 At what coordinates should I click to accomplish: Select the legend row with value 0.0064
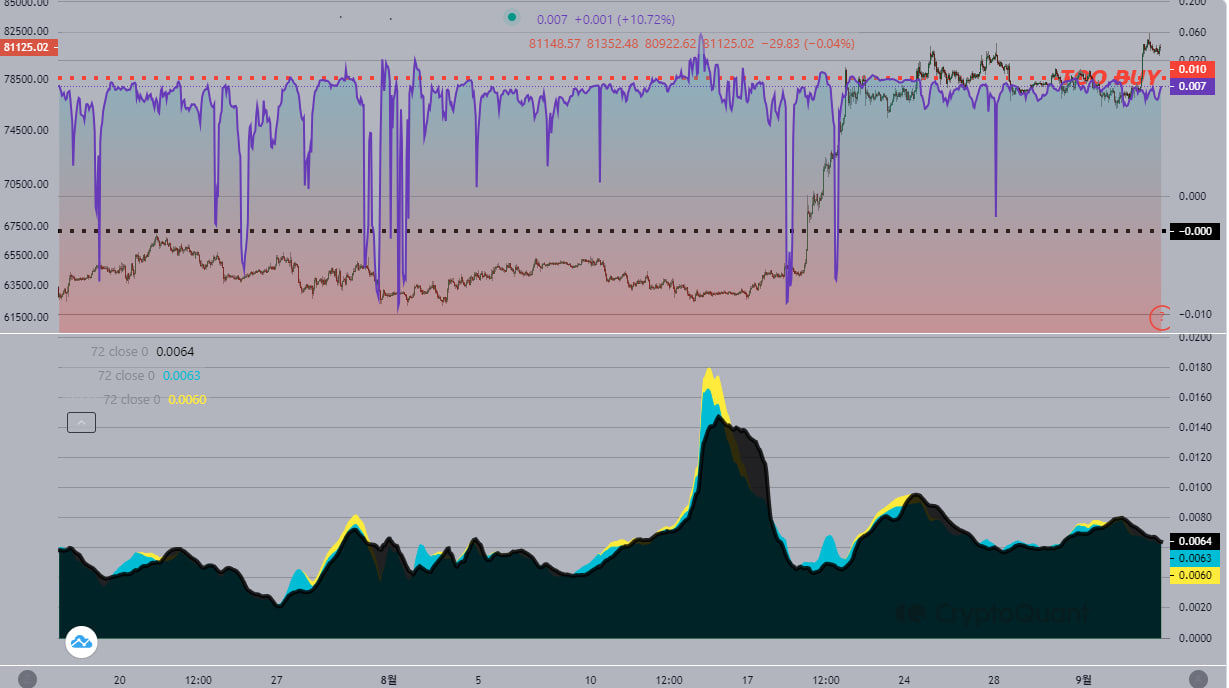(x=143, y=352)
